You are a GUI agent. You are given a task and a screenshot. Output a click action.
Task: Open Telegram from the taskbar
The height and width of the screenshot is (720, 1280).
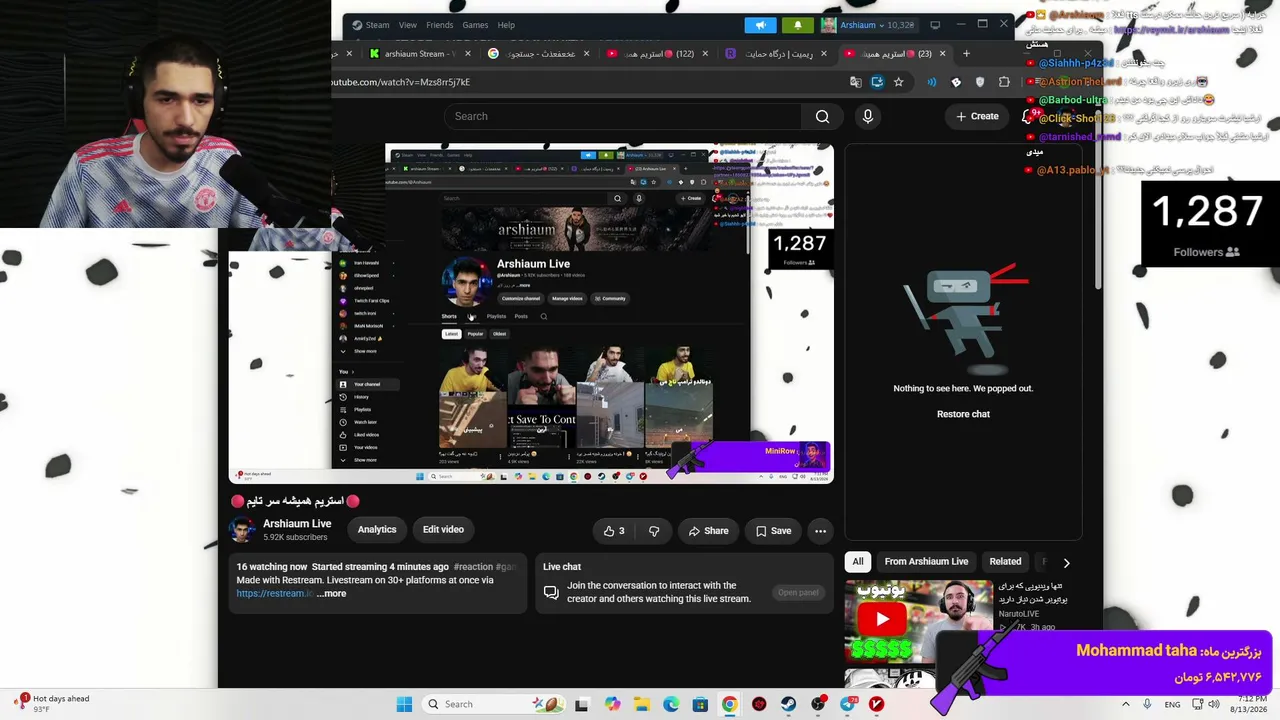(x=848, y=704)
